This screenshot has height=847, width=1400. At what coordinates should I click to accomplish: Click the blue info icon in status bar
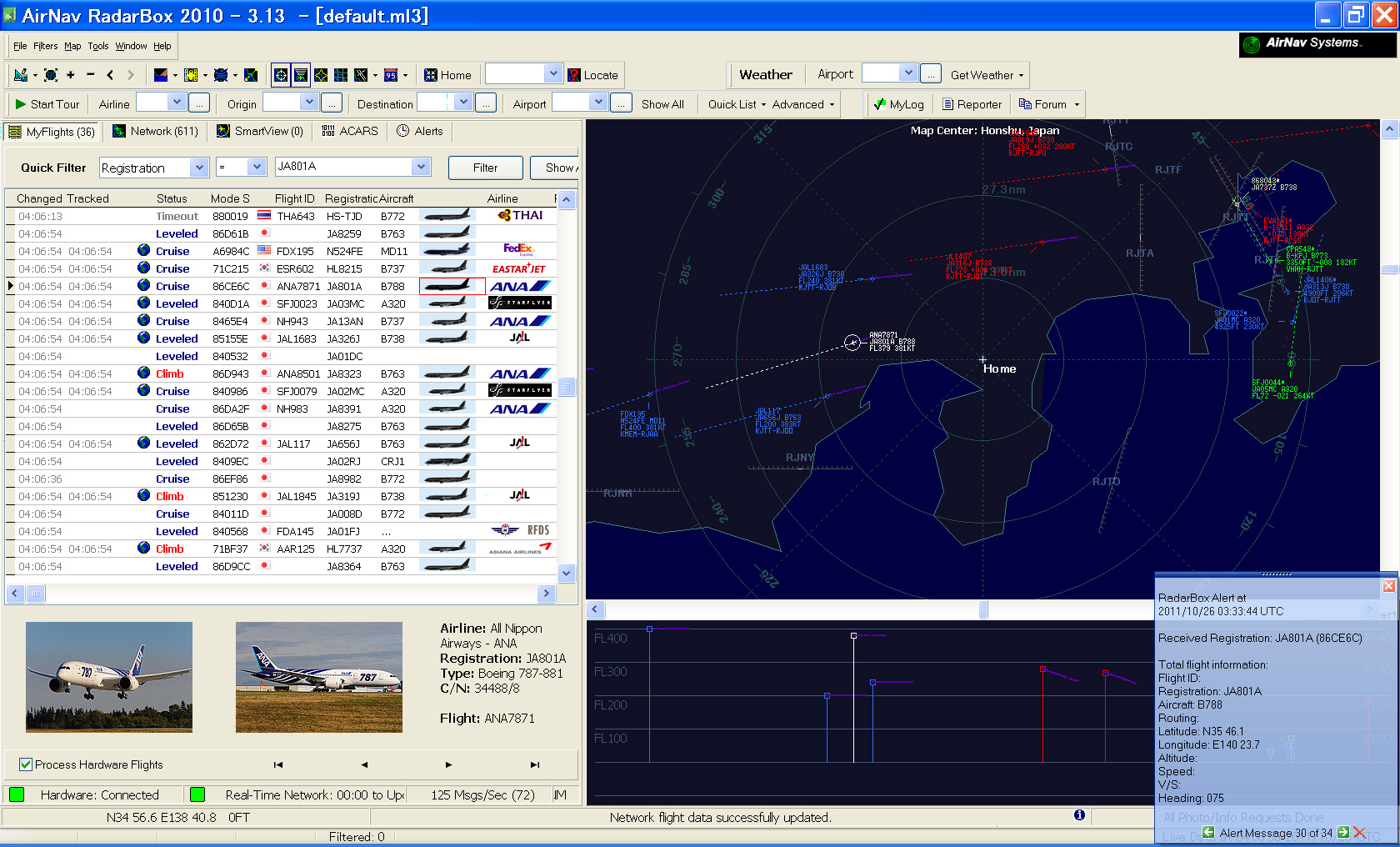click(1079, 815)
